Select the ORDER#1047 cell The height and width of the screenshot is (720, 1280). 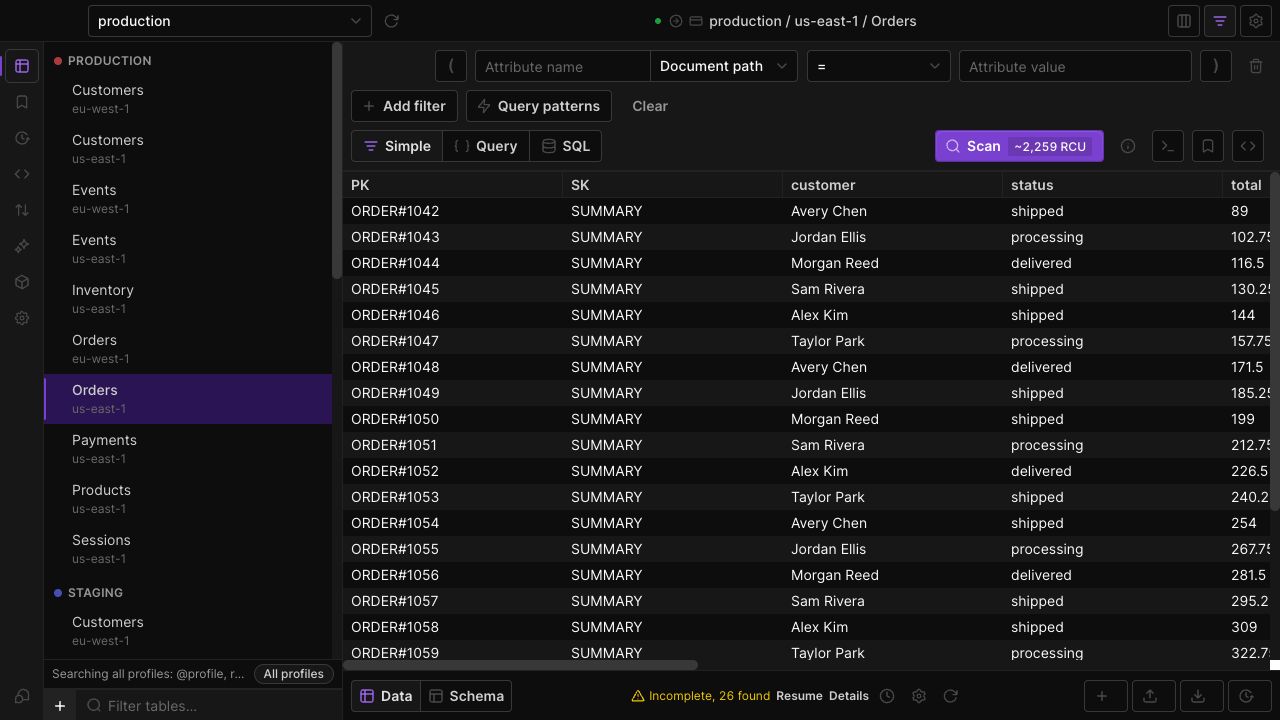coord(453,341)
